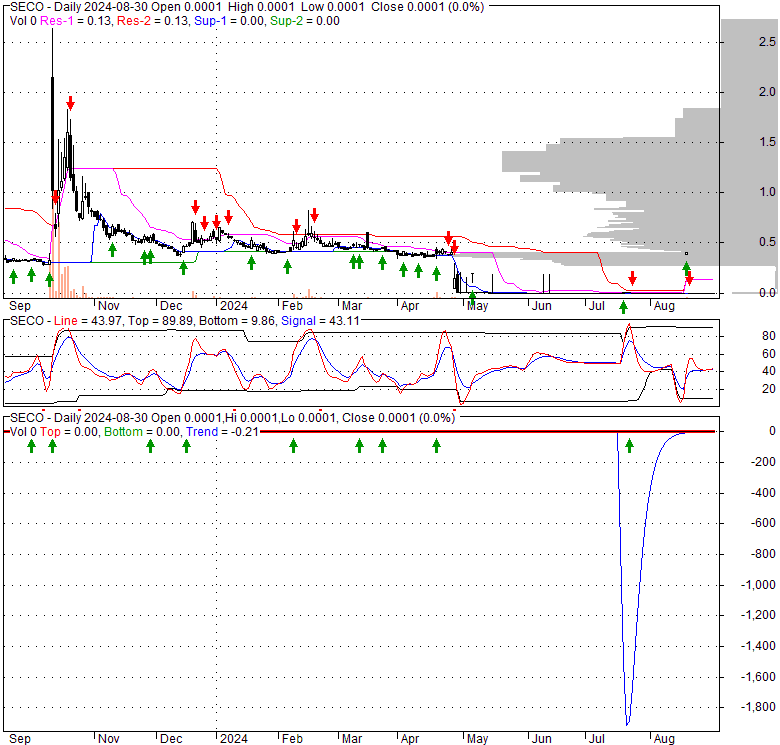Click the green buy arrow below the Jul axis label in the price chart

click(x=623, y=307)
